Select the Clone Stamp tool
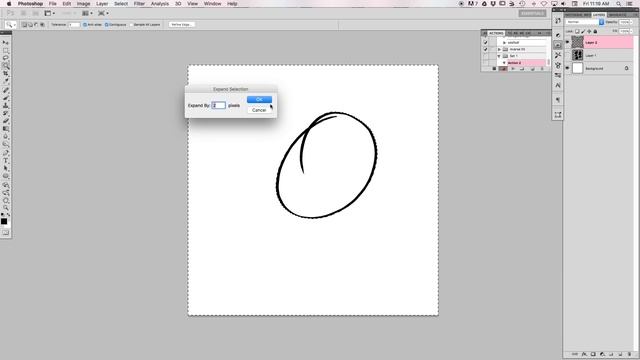640x360 pixels. (6, 106)
